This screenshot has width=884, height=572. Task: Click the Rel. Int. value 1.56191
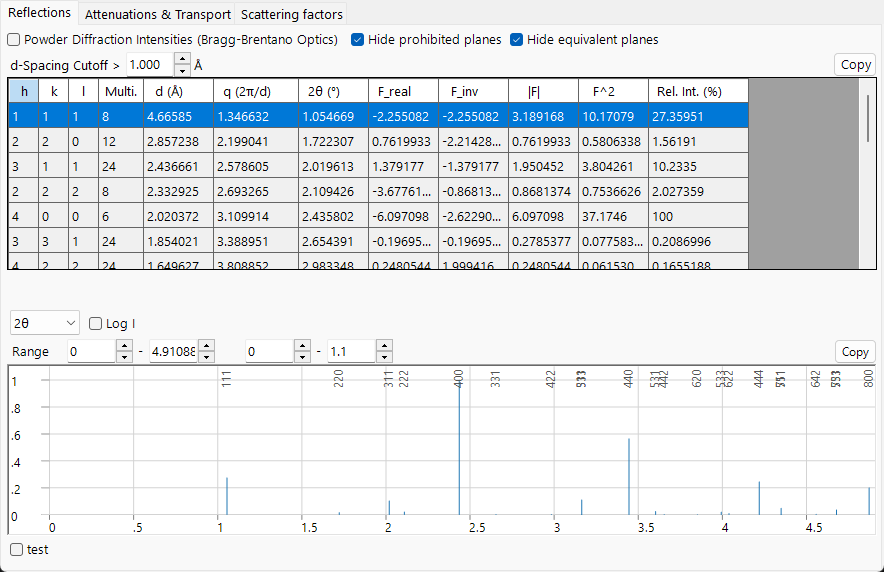click(x=698, y=141)
